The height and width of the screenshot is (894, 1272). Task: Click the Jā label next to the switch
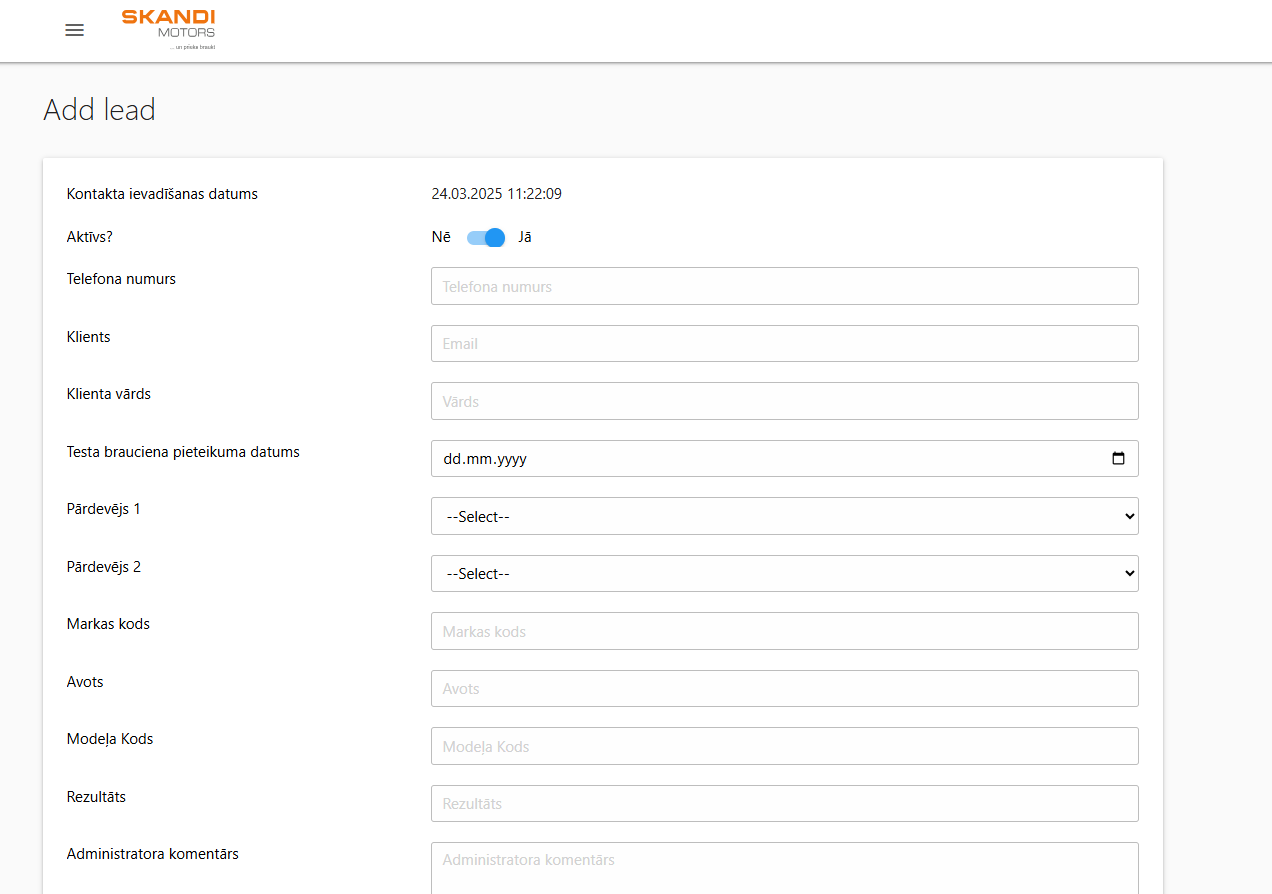coord(524,237)
